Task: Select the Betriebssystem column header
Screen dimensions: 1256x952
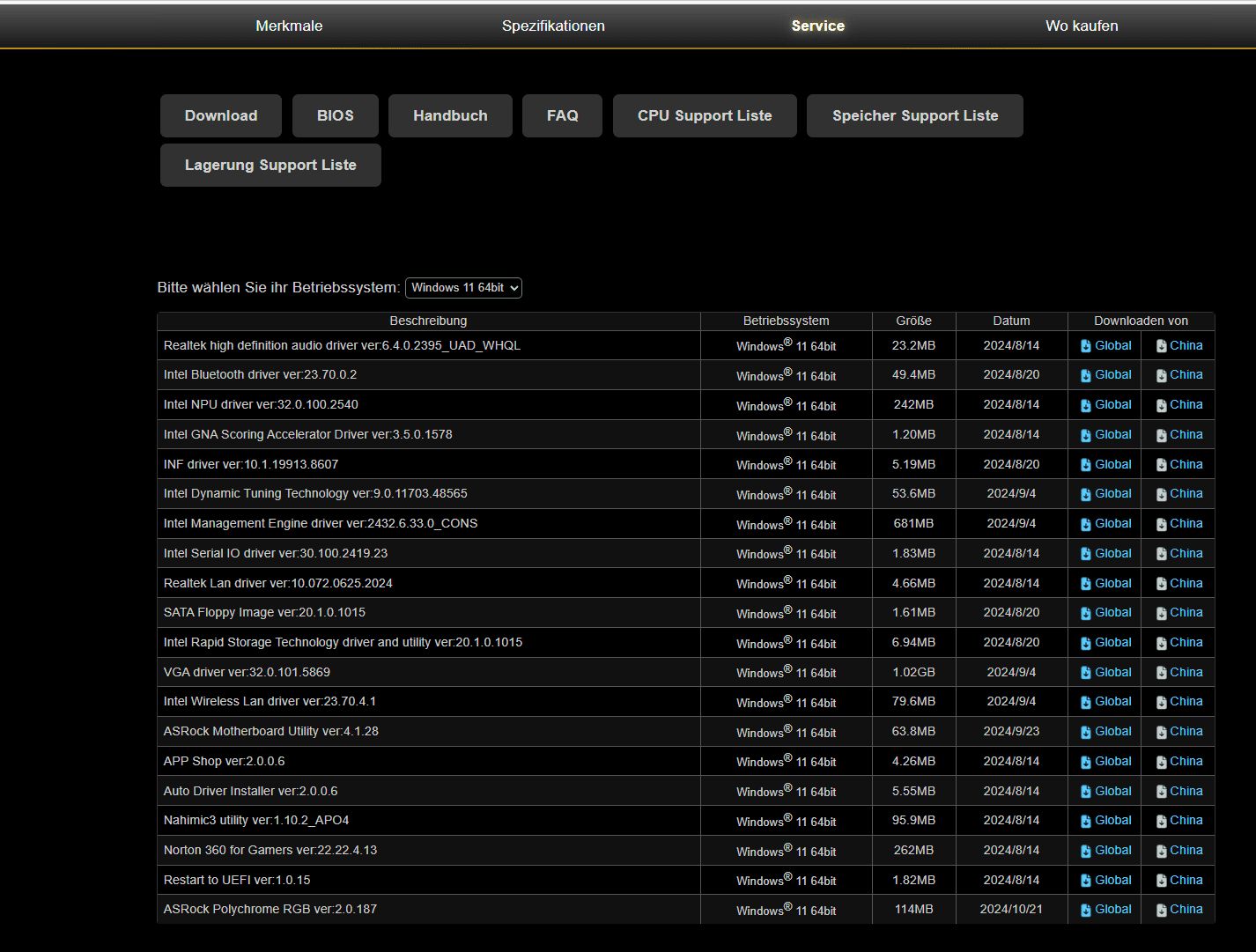Action: [x=786, y=321]
